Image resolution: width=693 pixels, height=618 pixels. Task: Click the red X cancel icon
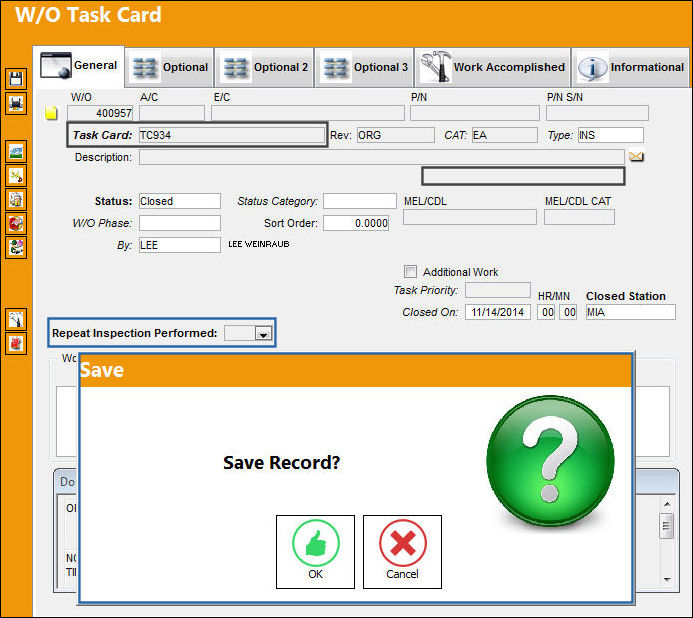[x=403, y=543]
